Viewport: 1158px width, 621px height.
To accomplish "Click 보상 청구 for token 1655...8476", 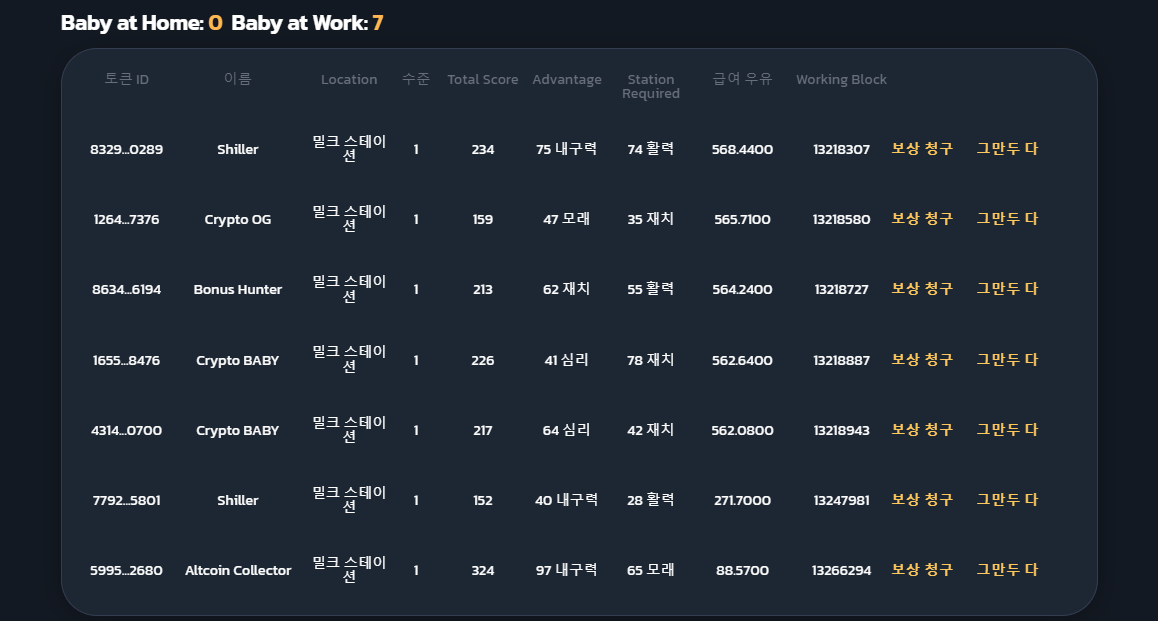I will coord(922,360).
